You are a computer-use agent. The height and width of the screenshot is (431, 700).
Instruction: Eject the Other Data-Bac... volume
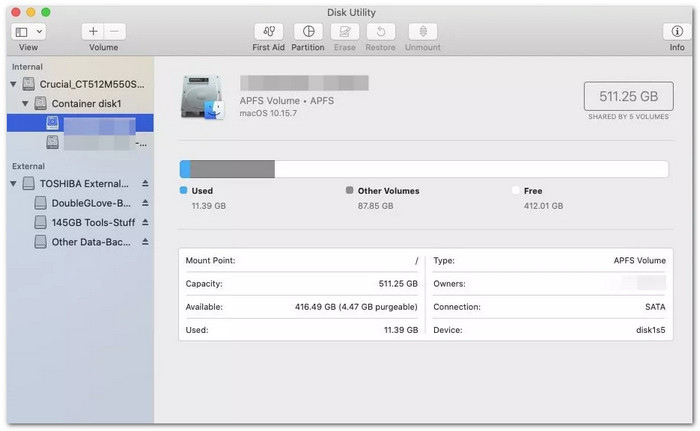[145, 242]
